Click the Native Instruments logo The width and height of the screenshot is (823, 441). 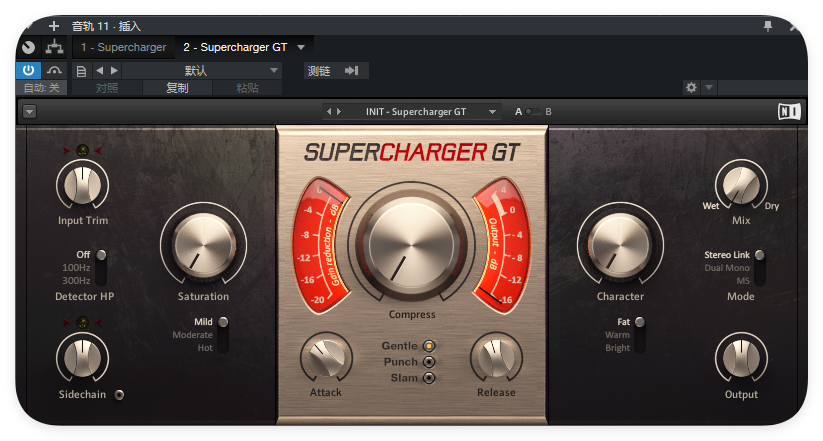pos(789,111)
